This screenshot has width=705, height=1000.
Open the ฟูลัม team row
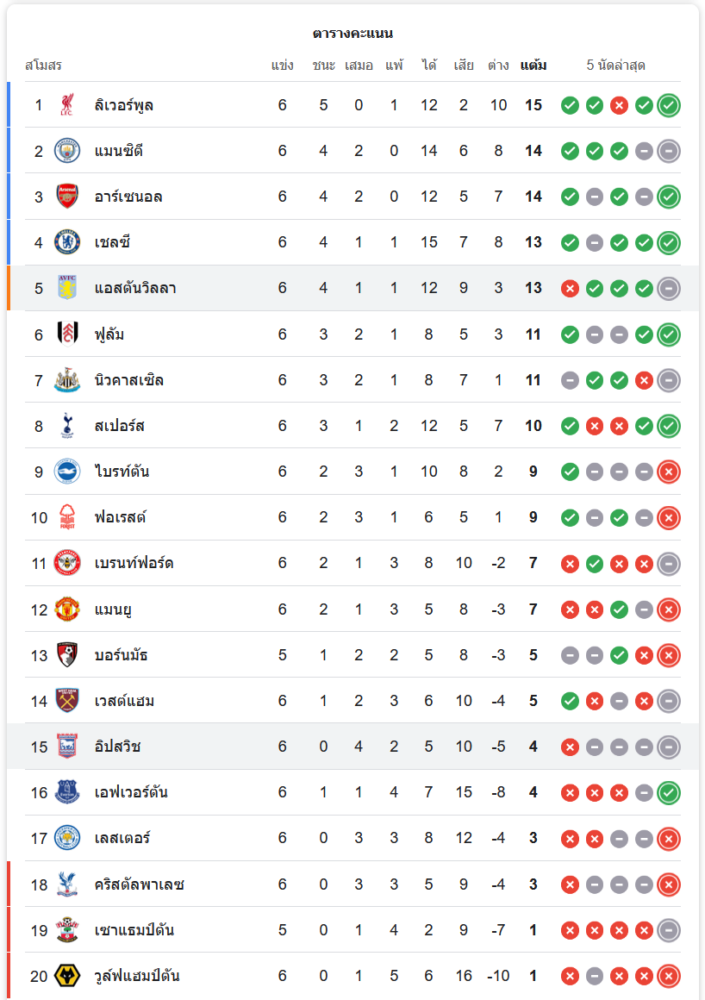tap(110, 334)
